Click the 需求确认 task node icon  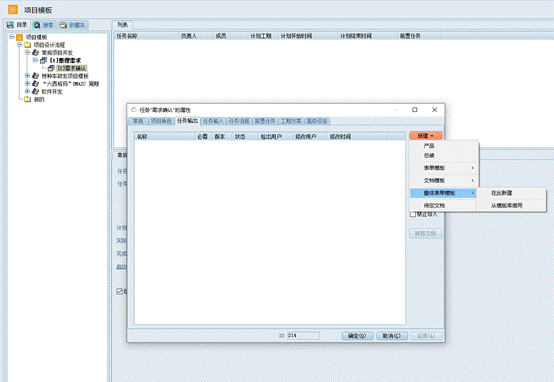click(51, 68)
